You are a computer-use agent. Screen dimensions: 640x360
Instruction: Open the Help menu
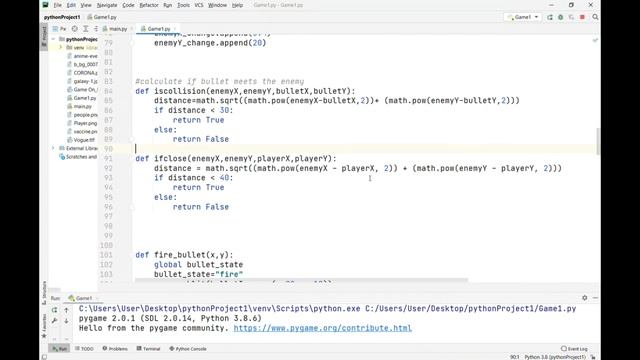(x=237, y=5)
